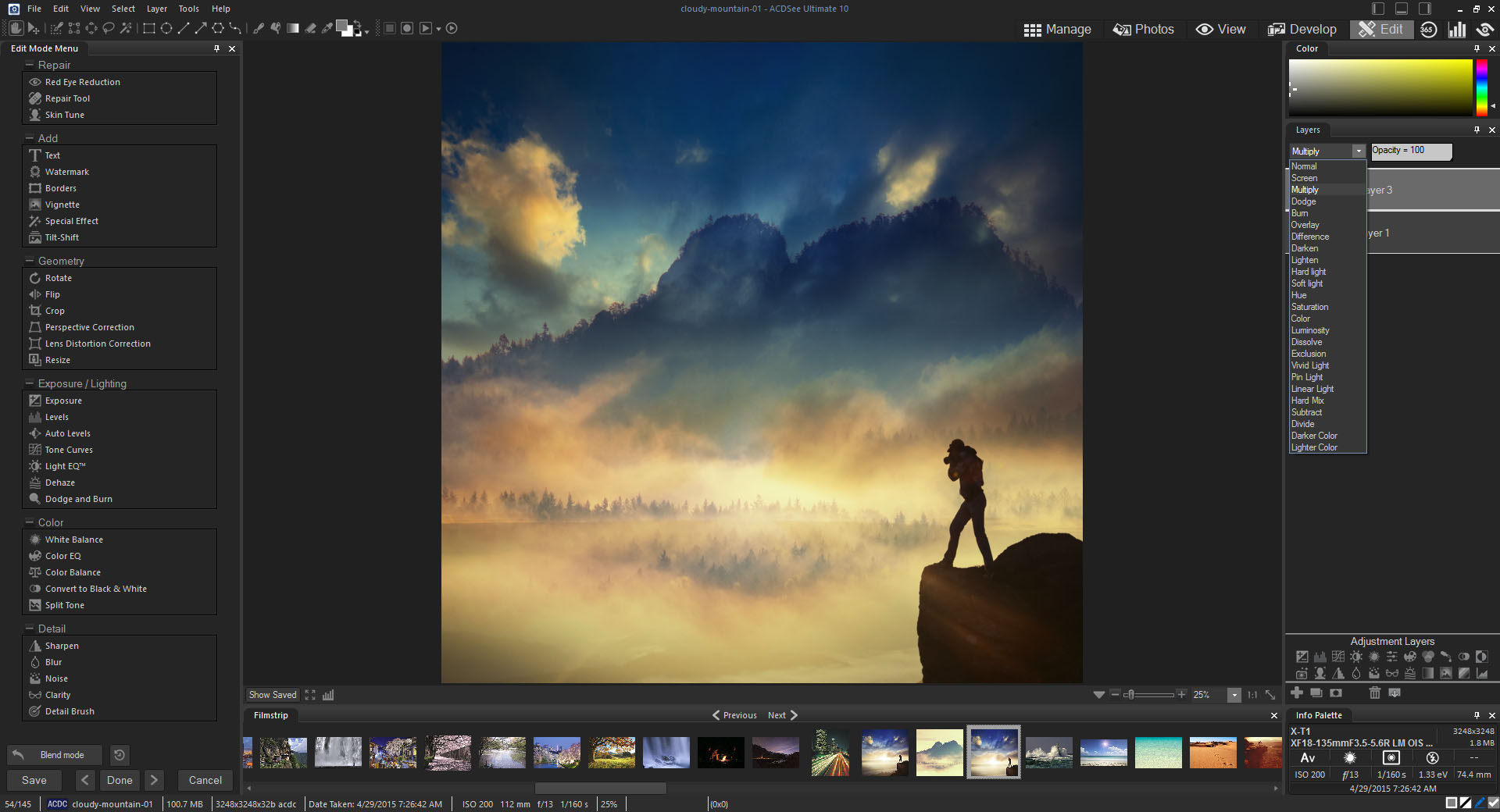Select the Lasso selection tool

109,29
